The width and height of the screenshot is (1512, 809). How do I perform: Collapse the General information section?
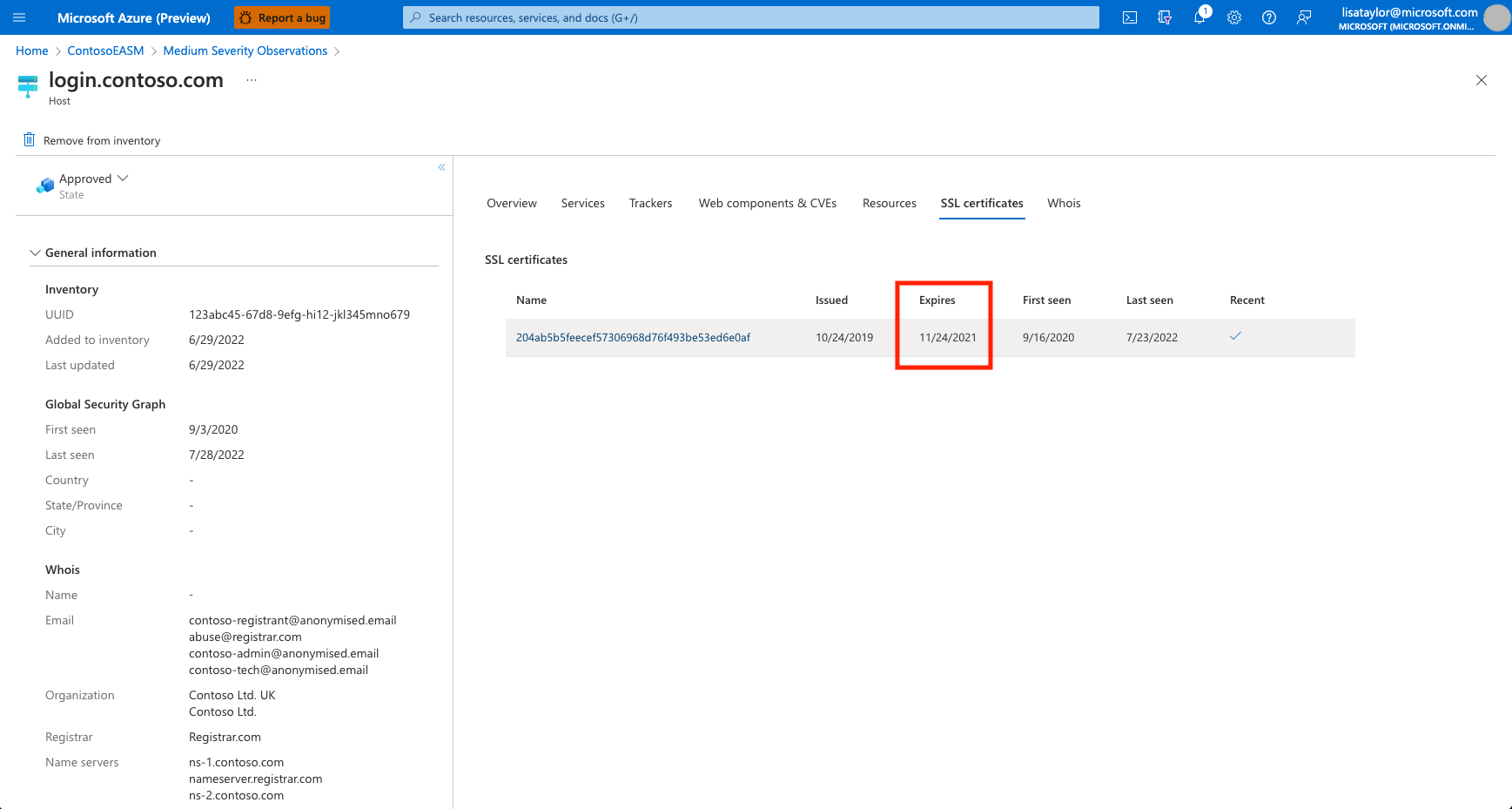35,252
